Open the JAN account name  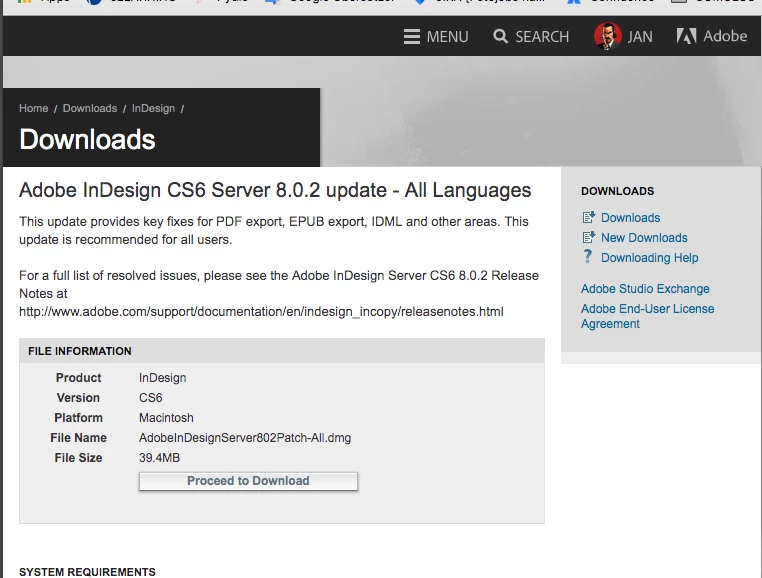(640, 36)
